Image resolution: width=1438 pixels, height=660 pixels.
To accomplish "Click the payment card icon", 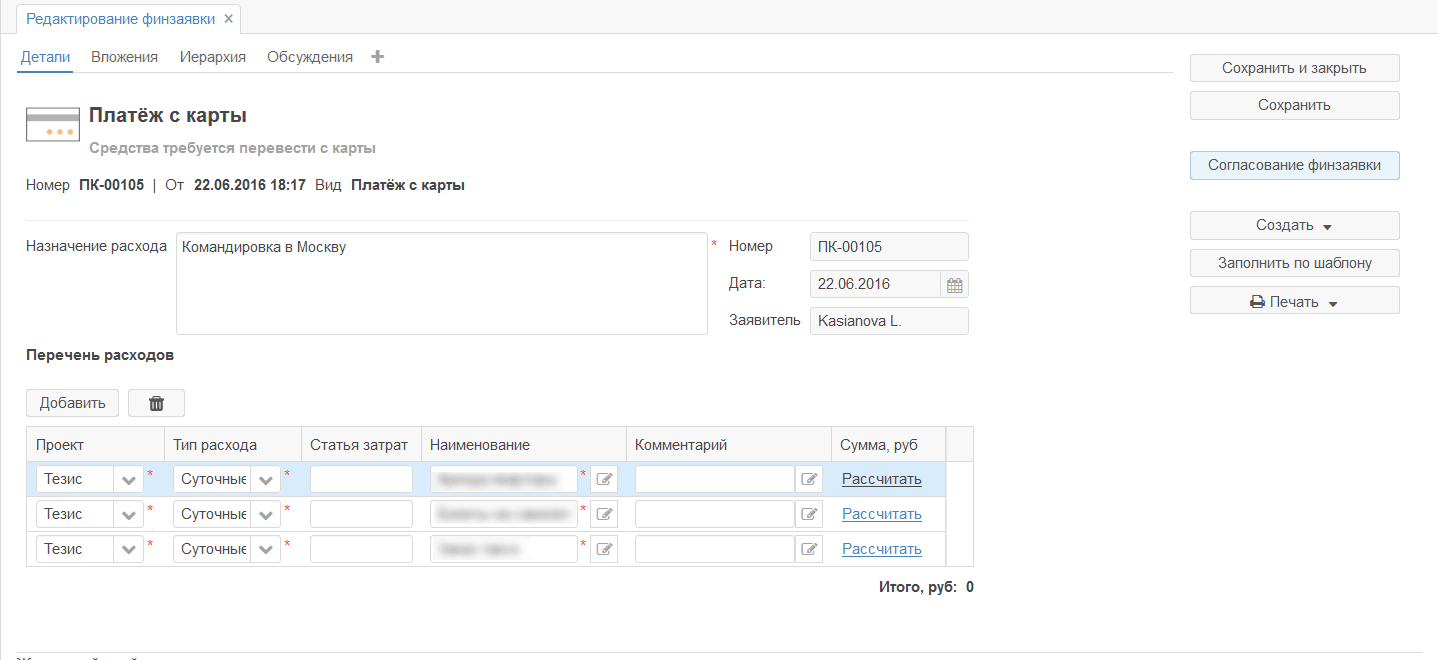I will [x=53, y=123].
